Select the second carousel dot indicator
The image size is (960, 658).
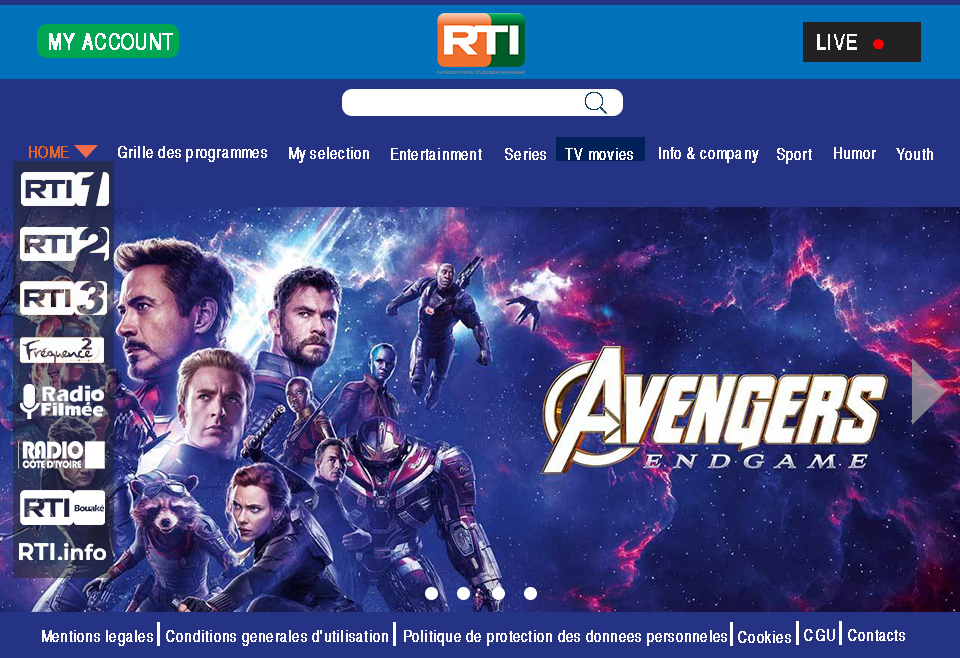[x=463, y=593]
